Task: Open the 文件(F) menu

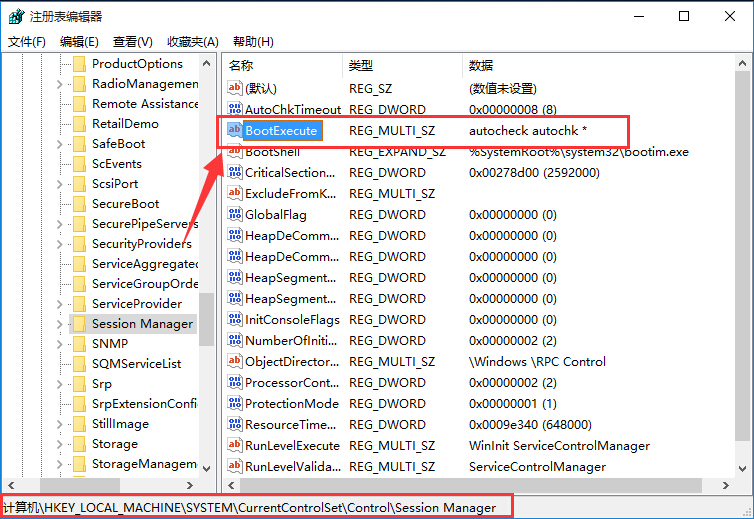Action: (27, 41)
